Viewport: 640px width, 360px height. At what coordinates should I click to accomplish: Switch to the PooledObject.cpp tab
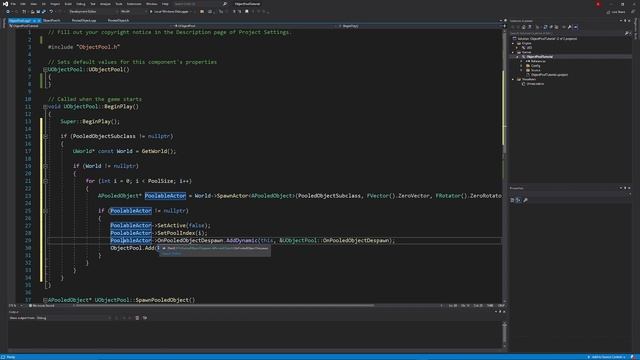[84, 20]
